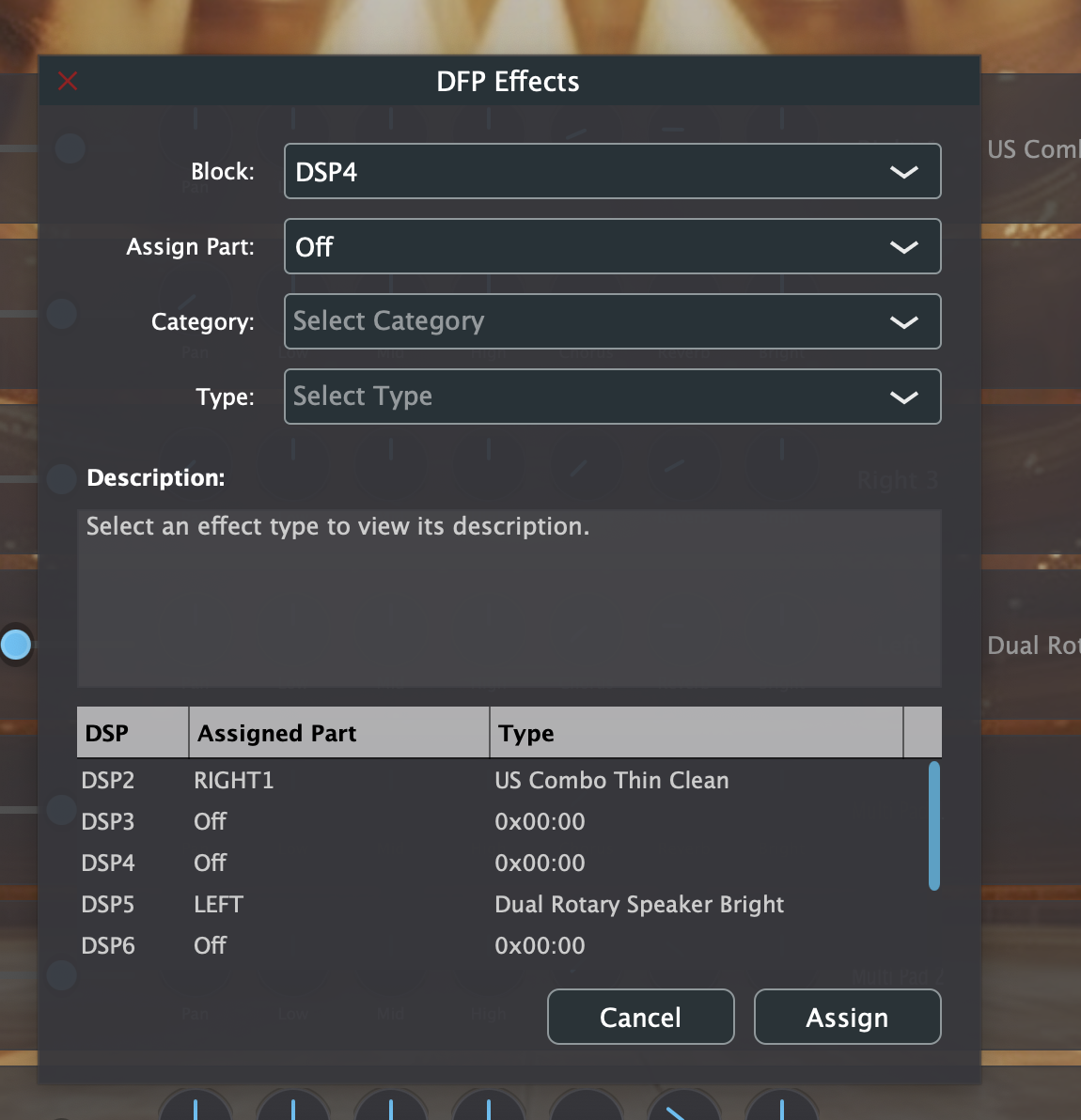Viewport: 1081px width, 1120px height.
Task: Click the chevron icon on the Type field
Action: [x=904, y=397]
